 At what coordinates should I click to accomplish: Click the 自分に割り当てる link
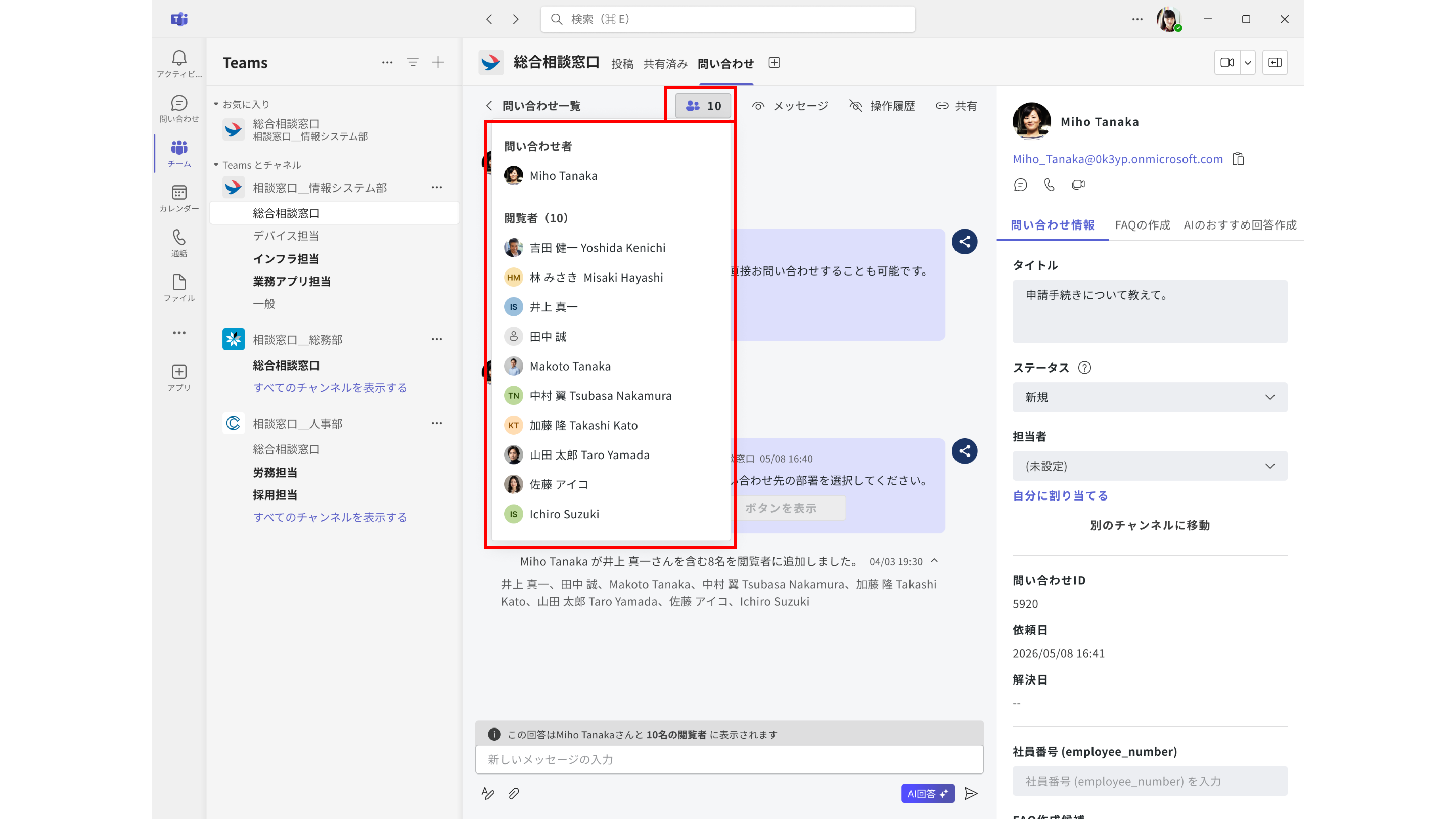(x=1060, y=495)
